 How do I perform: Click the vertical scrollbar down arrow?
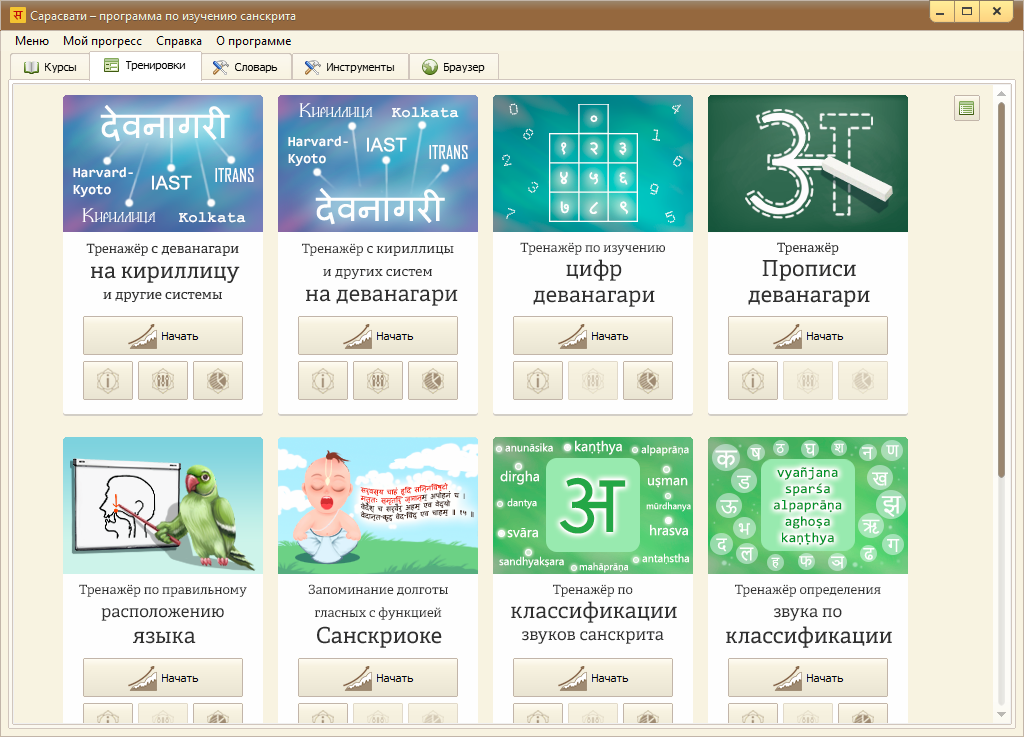(1001, 714)
